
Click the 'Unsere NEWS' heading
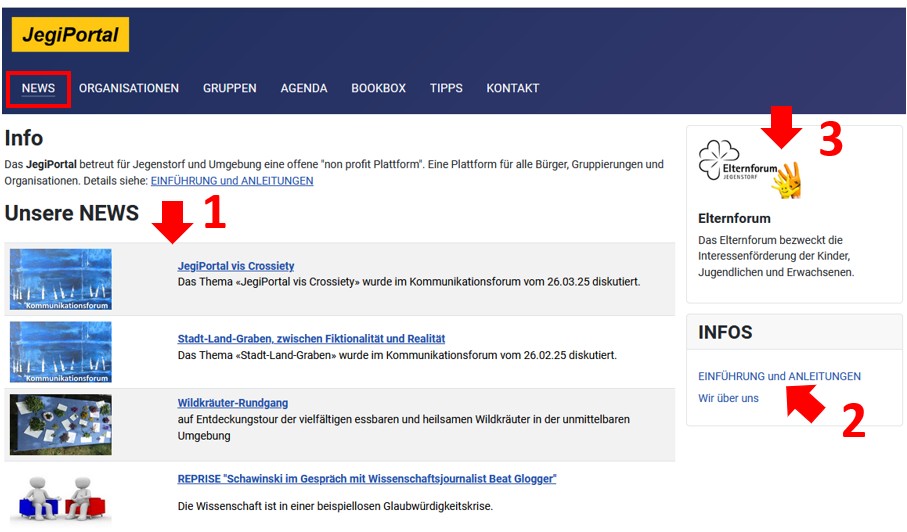(72, 213)
